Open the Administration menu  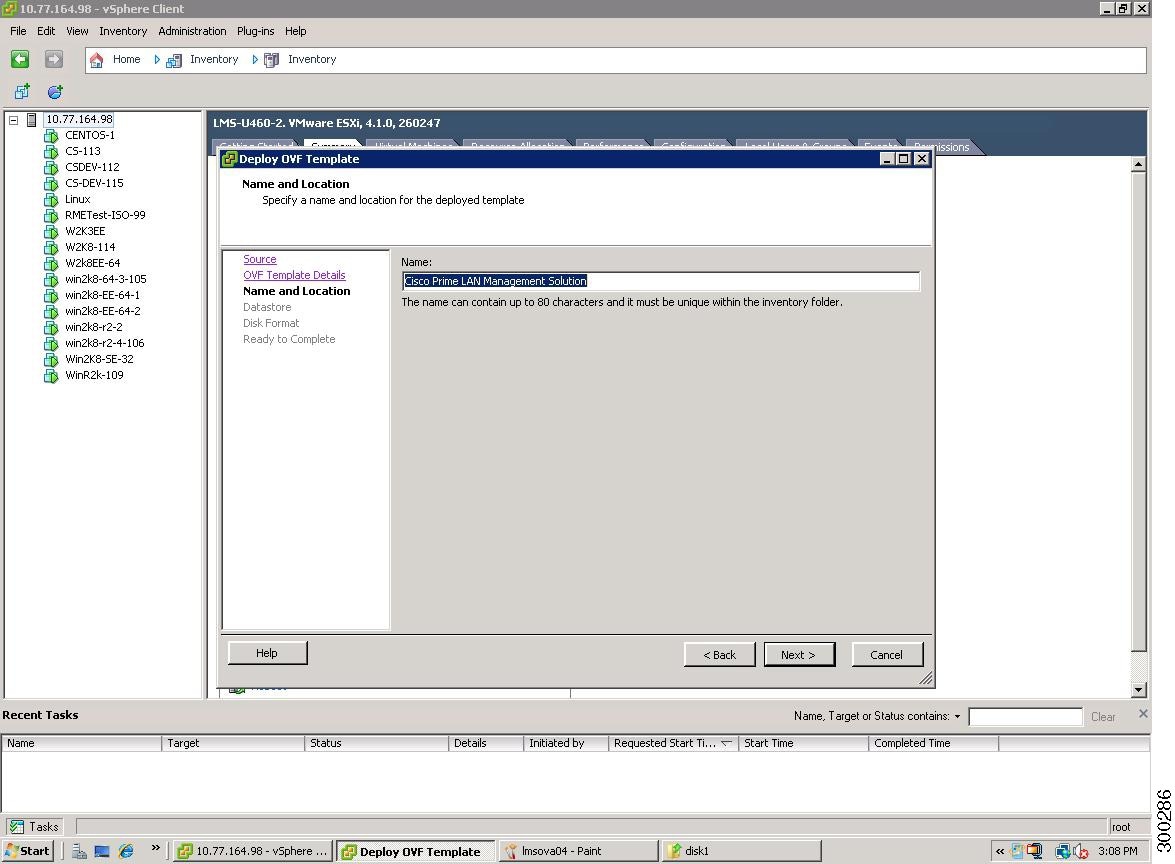192,31
